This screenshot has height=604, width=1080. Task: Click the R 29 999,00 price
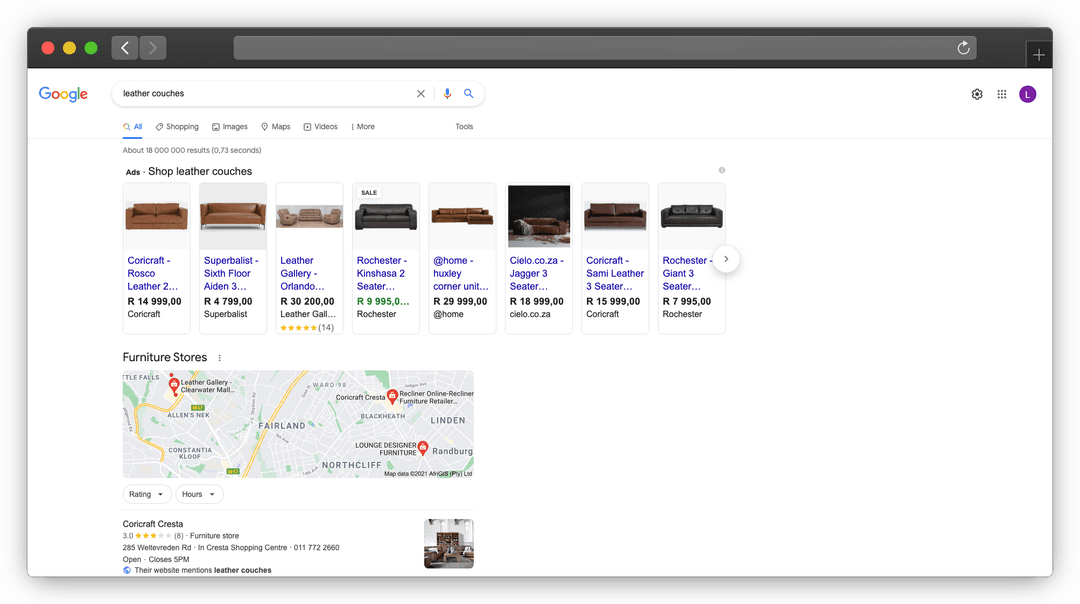point(460,302)
